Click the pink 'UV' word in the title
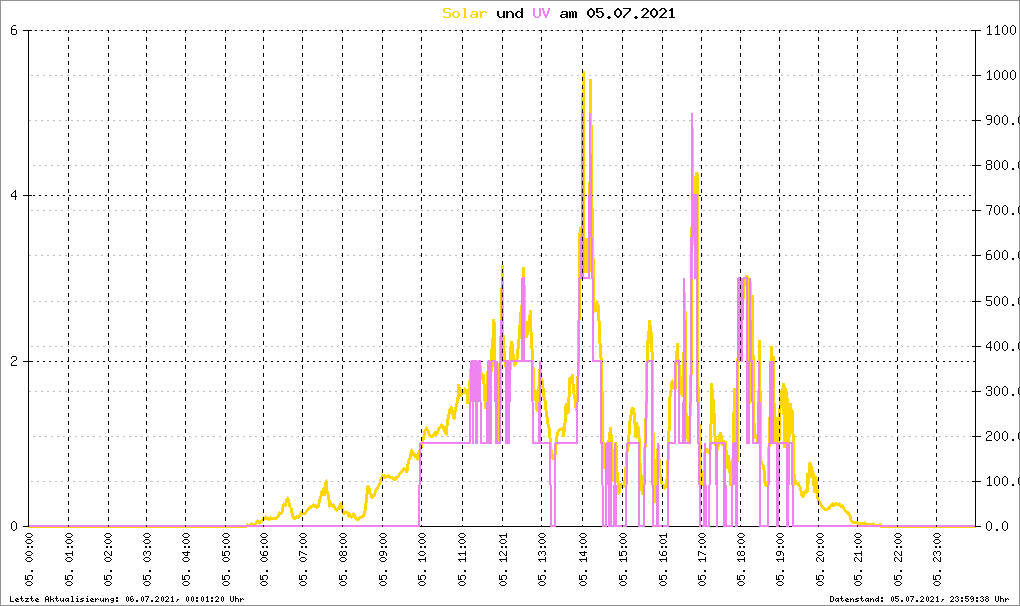Viewport: 1020px width, 606px height. [541, 13]
